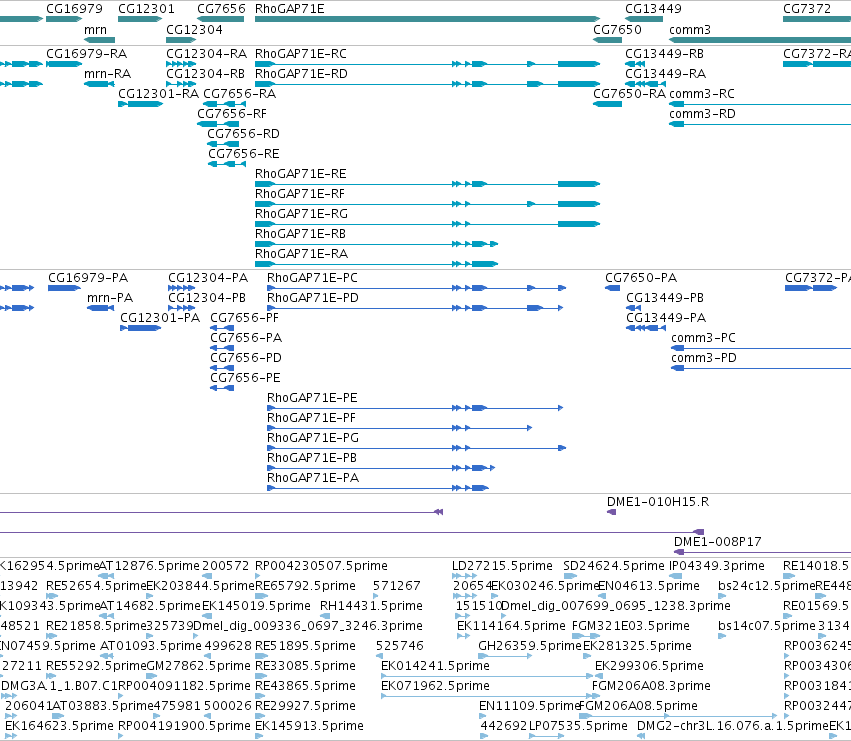Select the mrn gene arrow
This screenshot has height=741, width=851.
[99, 40]
